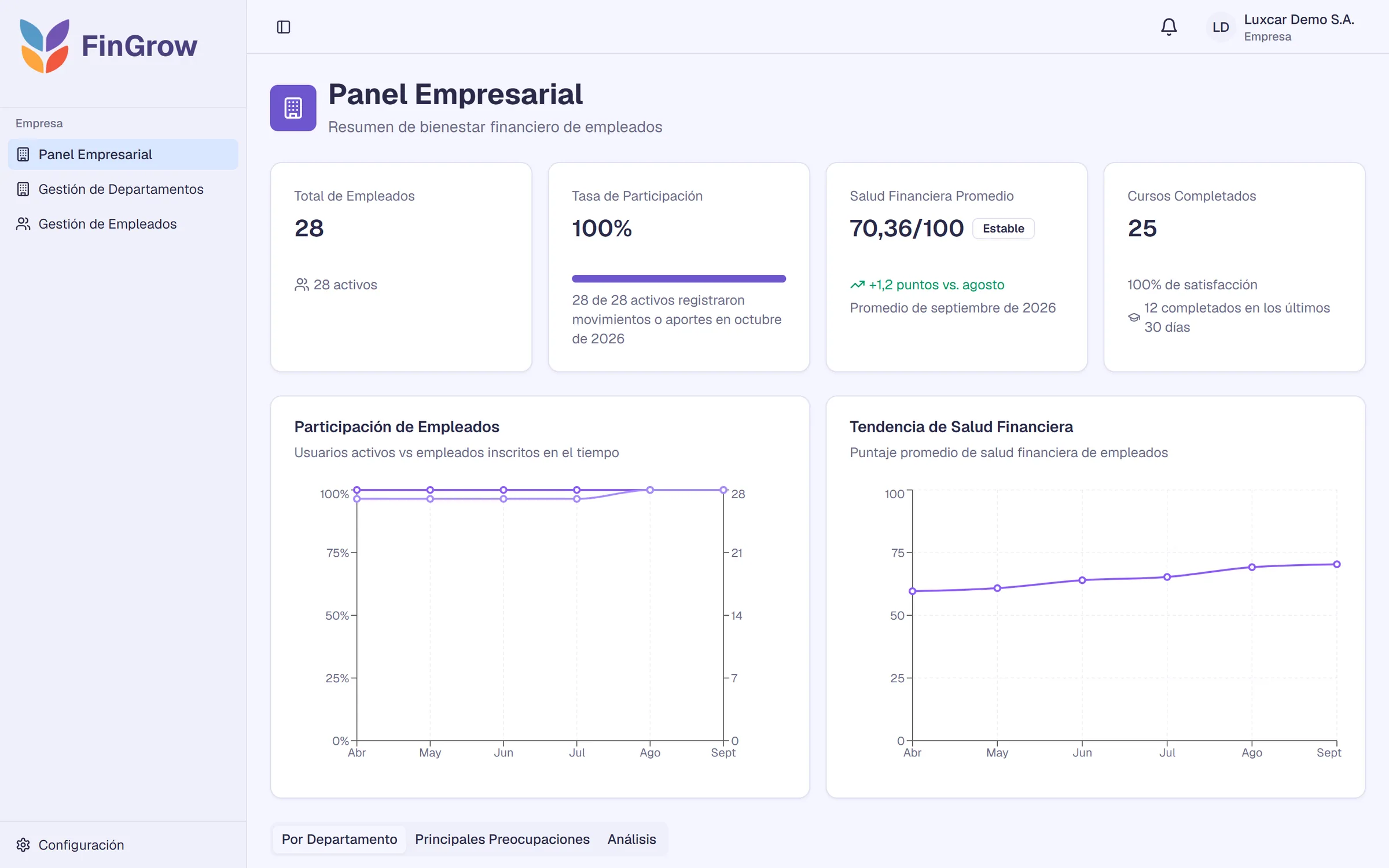Image resolution: width=1389 pixels, height=868 pixels.
Task: Click the +1,2 puntos vs. agosto text
Action: pos(936,285)
